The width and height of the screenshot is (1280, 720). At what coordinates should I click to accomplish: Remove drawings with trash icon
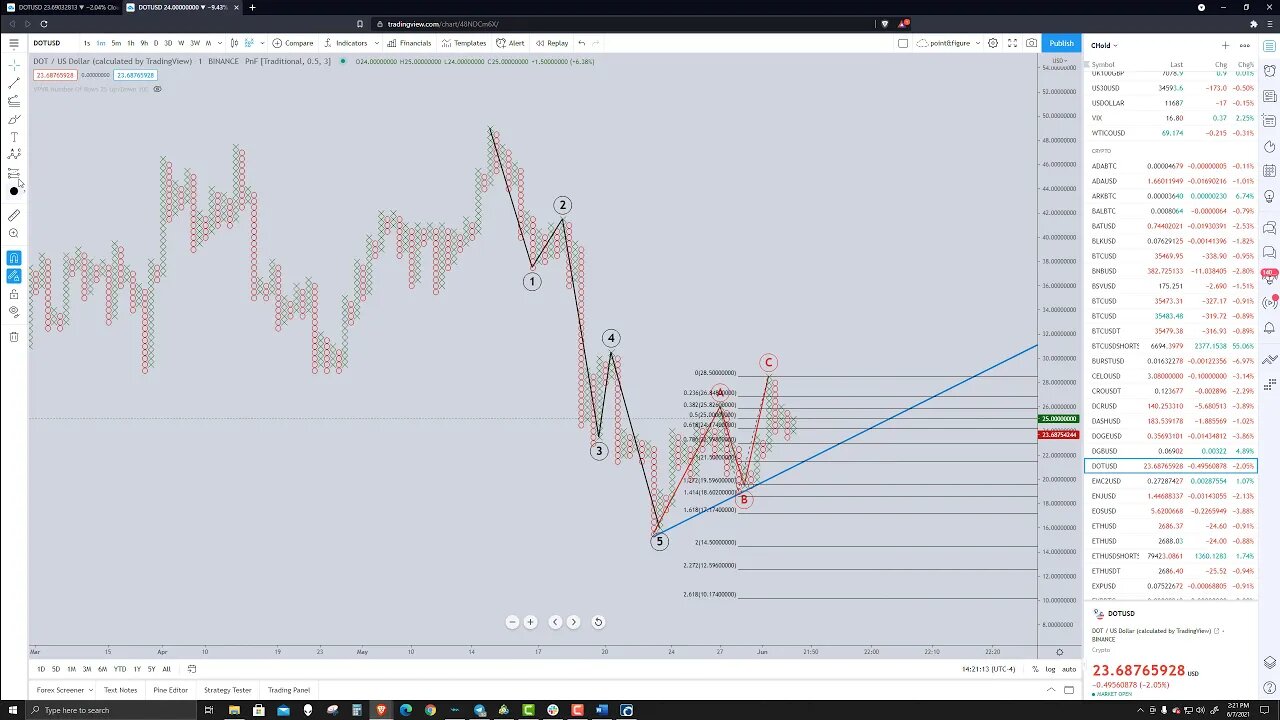coord(14,337)
